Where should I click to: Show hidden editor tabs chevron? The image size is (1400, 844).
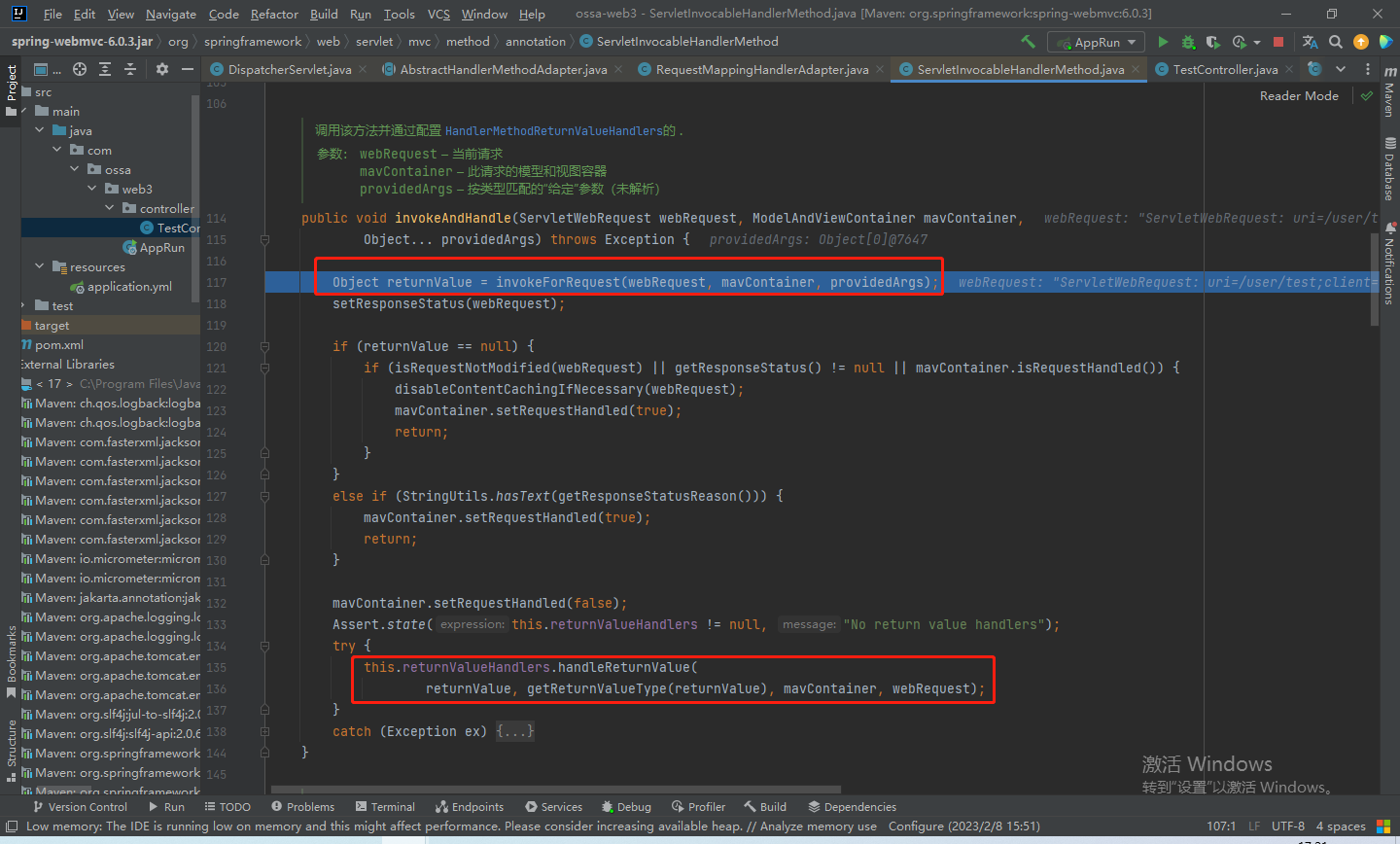point(1341,69)
